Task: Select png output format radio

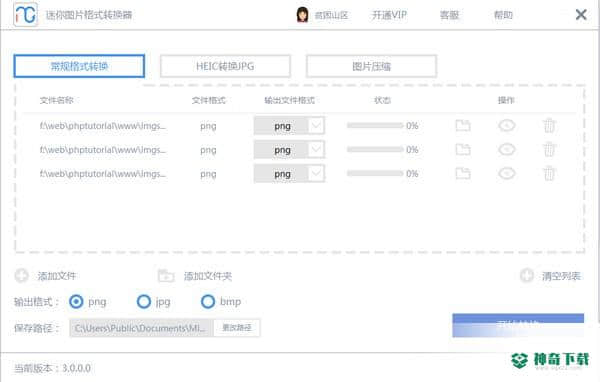Action: 76,302
